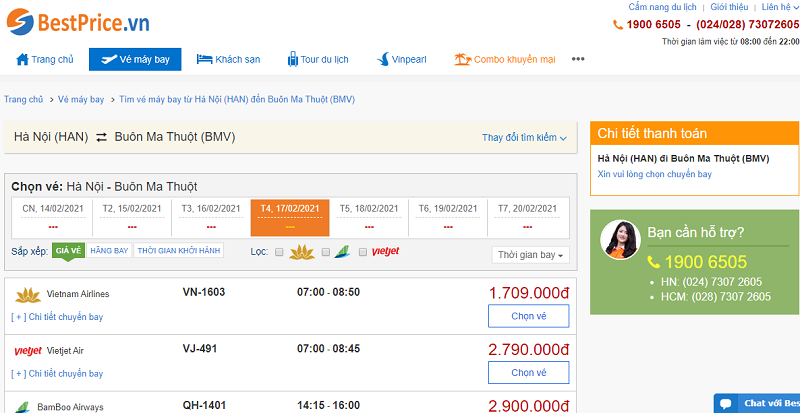Select date T7, 20/02/2021
The height and width of the screenshot is (413, 800).
coord(528,217)
